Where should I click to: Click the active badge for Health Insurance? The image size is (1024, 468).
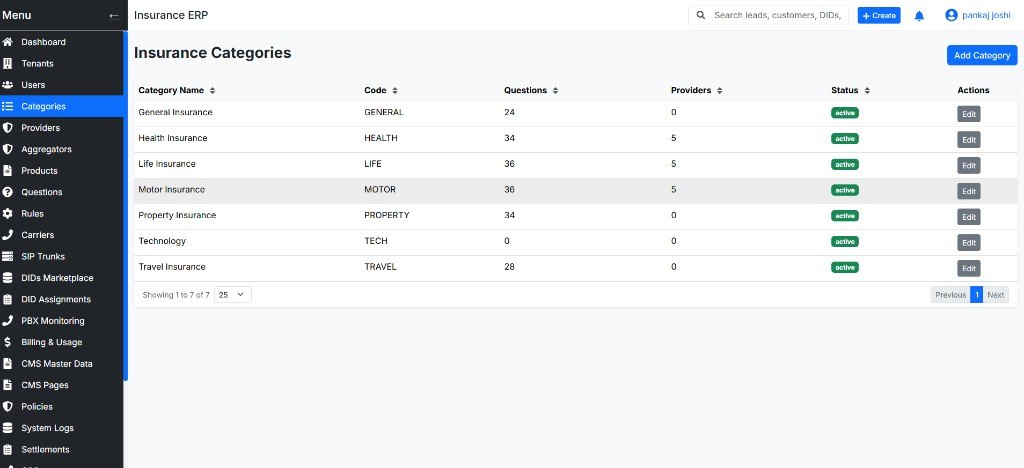844,138
